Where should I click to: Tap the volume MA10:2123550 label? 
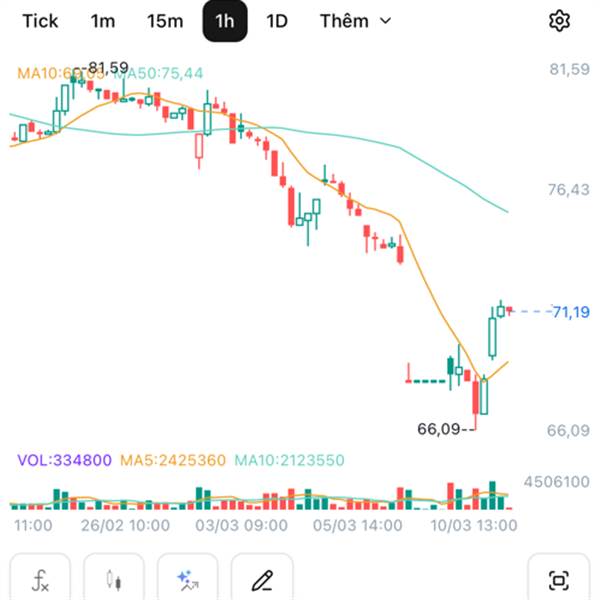point(290,460)
